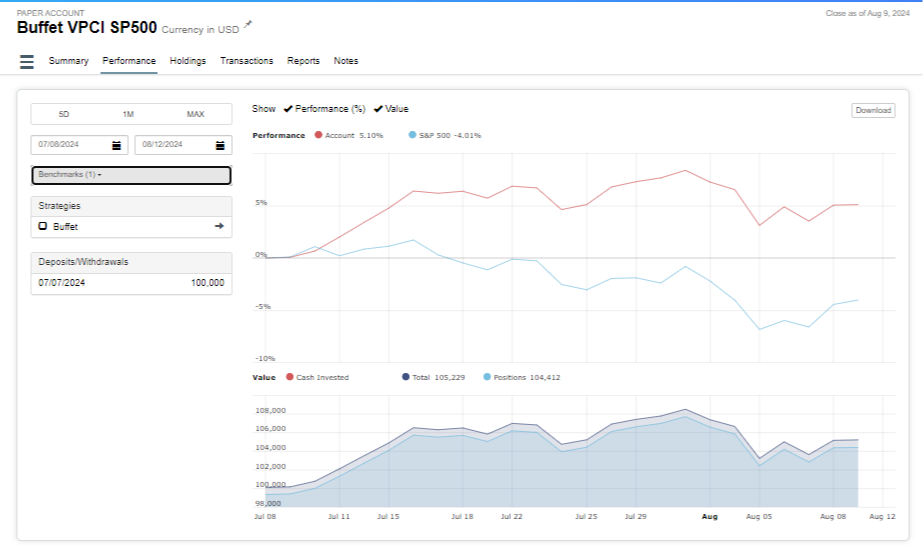The width and height of the screenshot is (923, 546).
Task: Click the arrow icon in Buffet strategy row
Action: pos(219,227)
